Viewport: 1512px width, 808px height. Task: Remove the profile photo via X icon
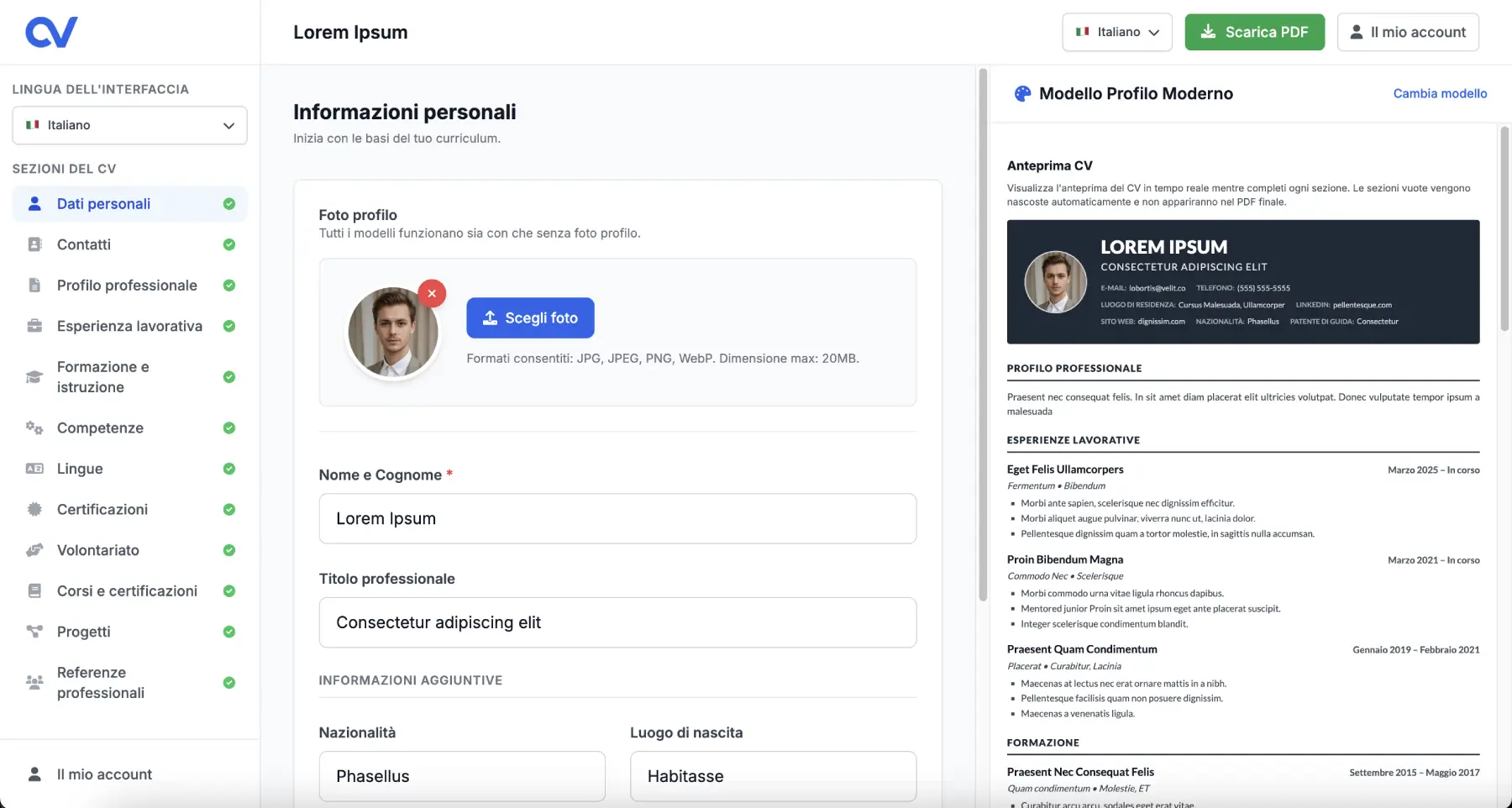(x=432, y=293)
